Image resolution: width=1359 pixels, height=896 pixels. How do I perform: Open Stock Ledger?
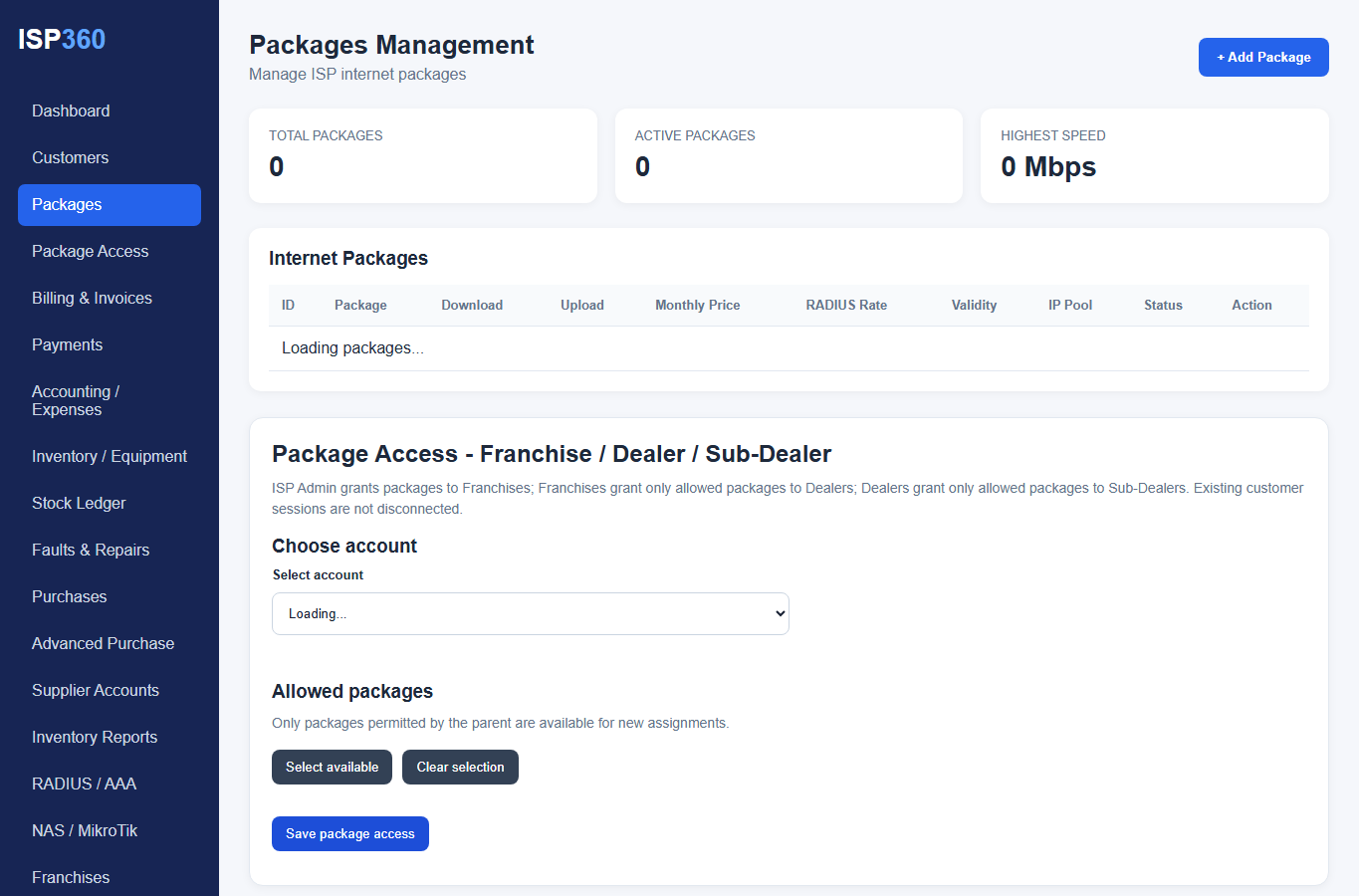[110, 503]
